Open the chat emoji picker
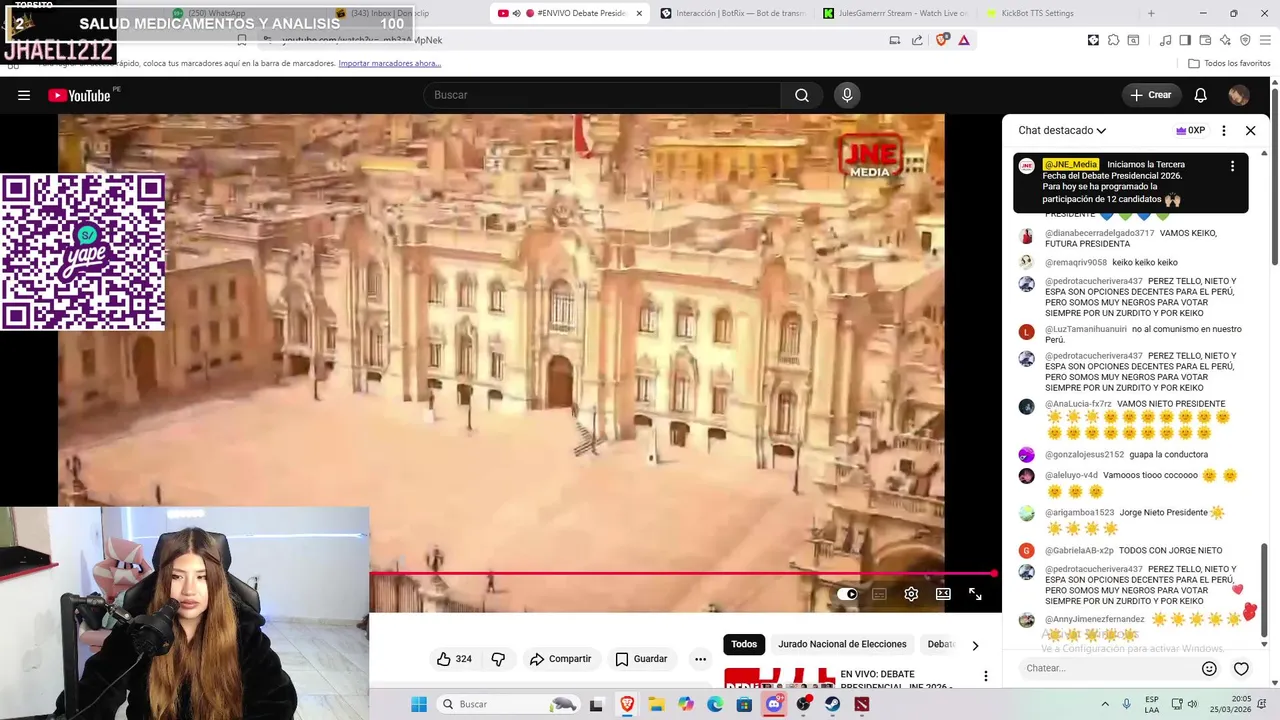 pos(1209,668)
